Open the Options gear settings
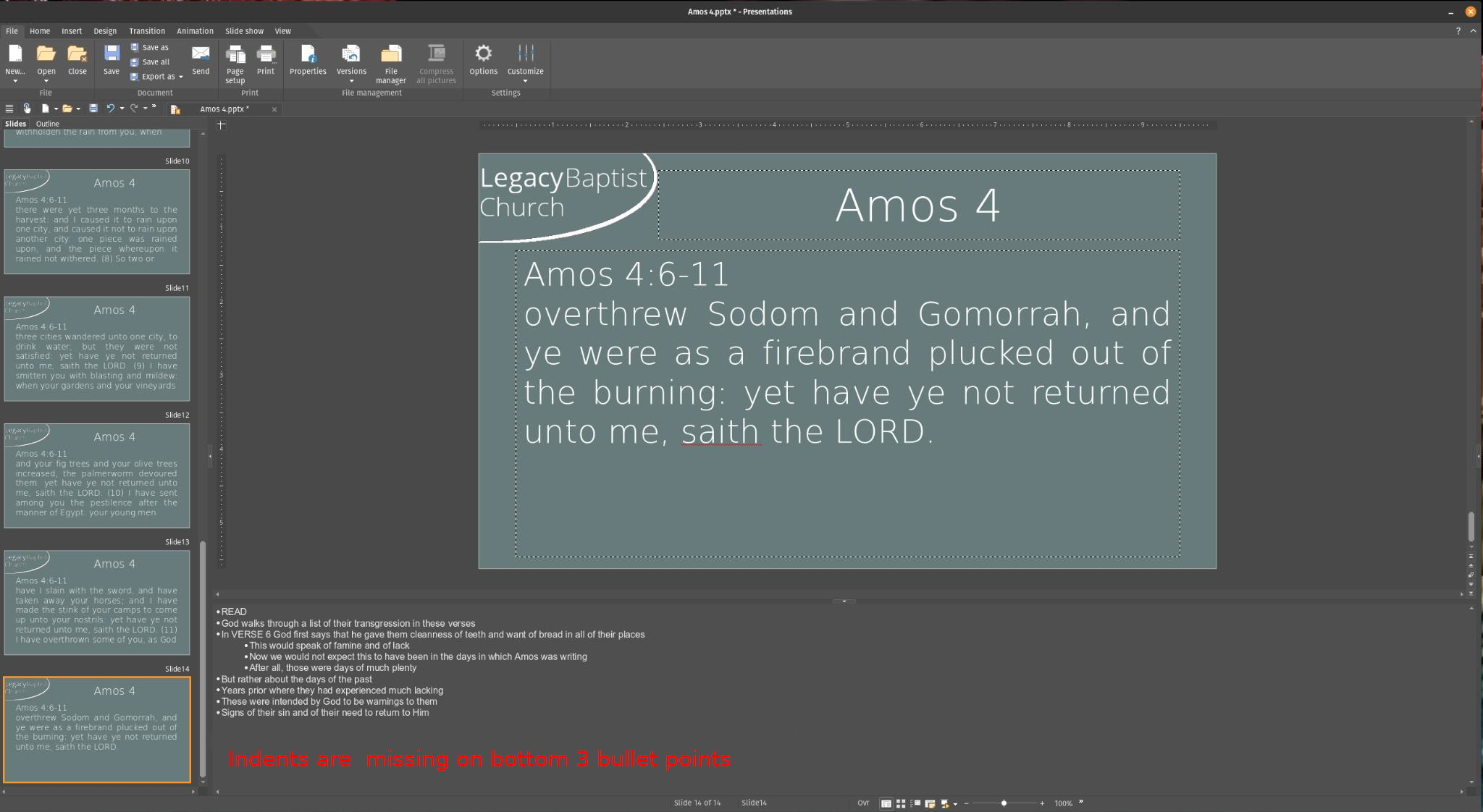This screenshot has height=812, width=1483. pos(483,59)
